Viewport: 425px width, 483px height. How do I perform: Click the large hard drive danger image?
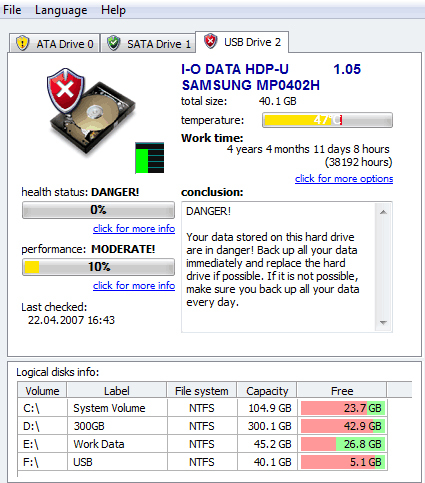[92, 113]
